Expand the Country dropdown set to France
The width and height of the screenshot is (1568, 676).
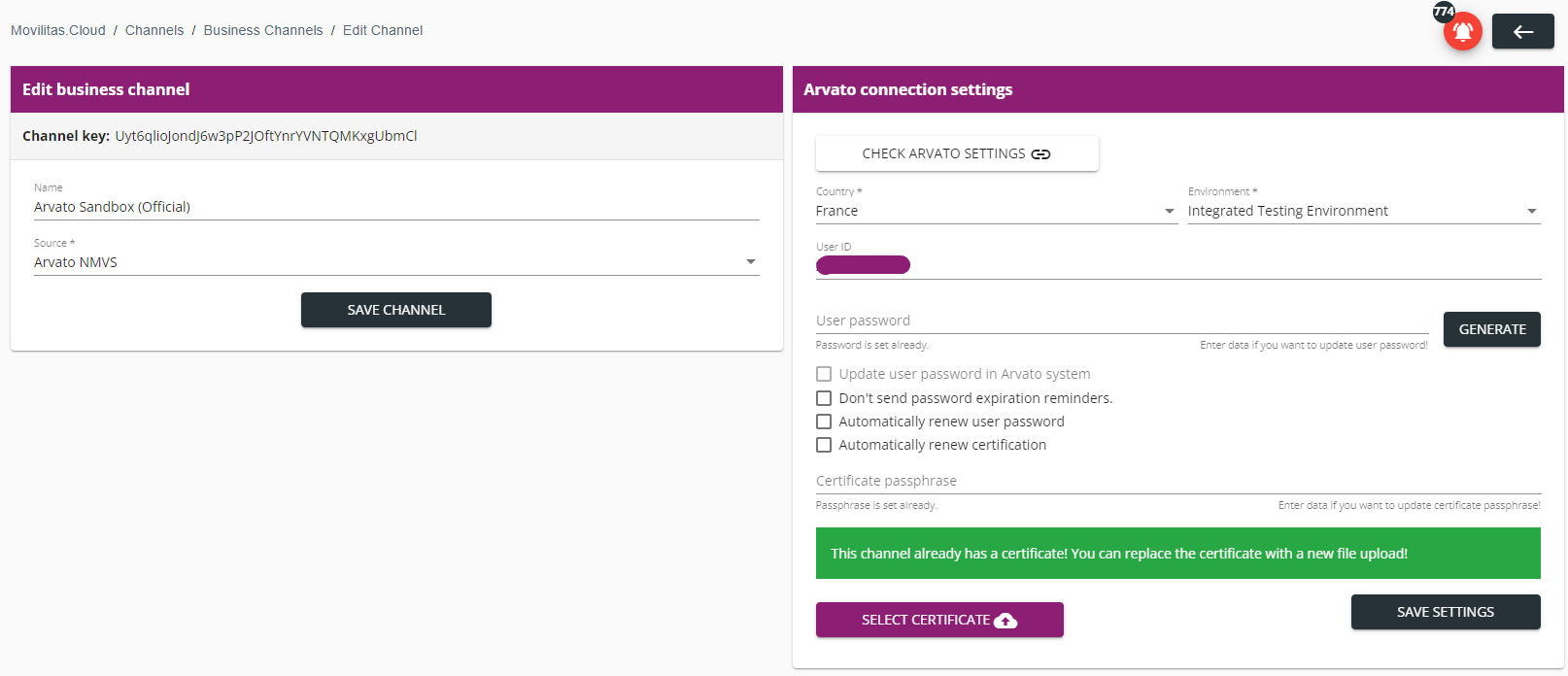tap(996, 211)
